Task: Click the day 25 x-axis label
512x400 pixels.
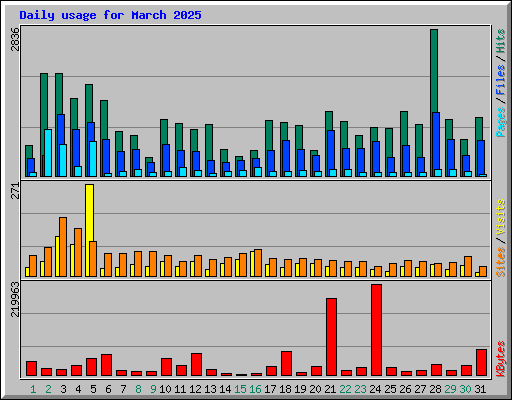Action: (390, 389)
